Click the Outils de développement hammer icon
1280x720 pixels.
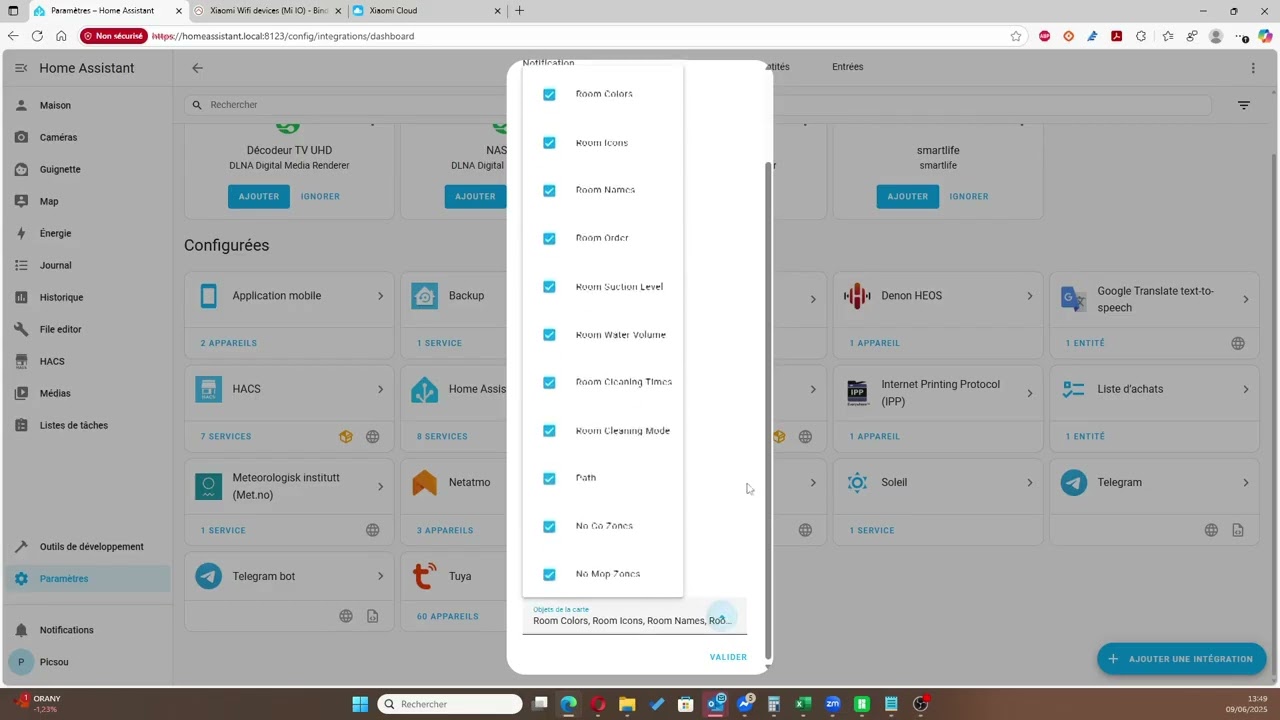coord(21,547)
